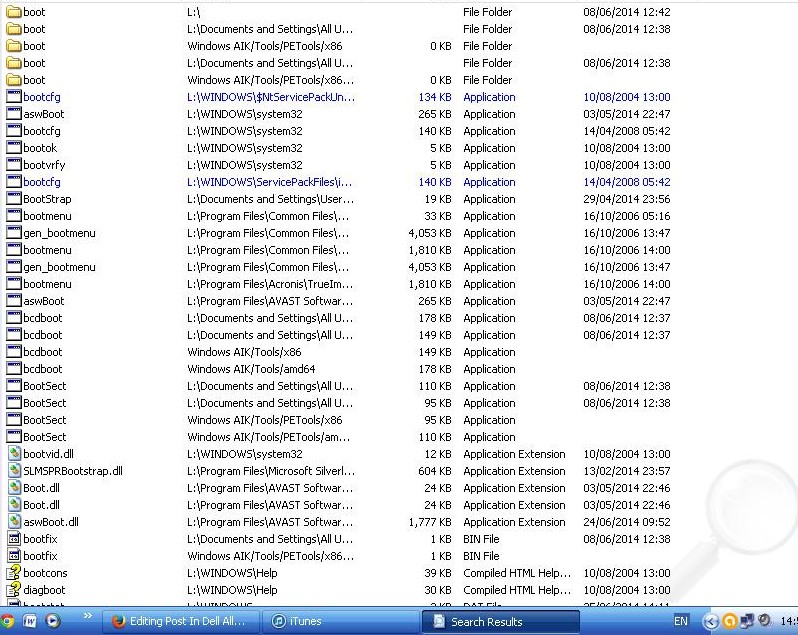Select bcdboot in the Windows AIK/Tools/x86 row

click(43, 352)
